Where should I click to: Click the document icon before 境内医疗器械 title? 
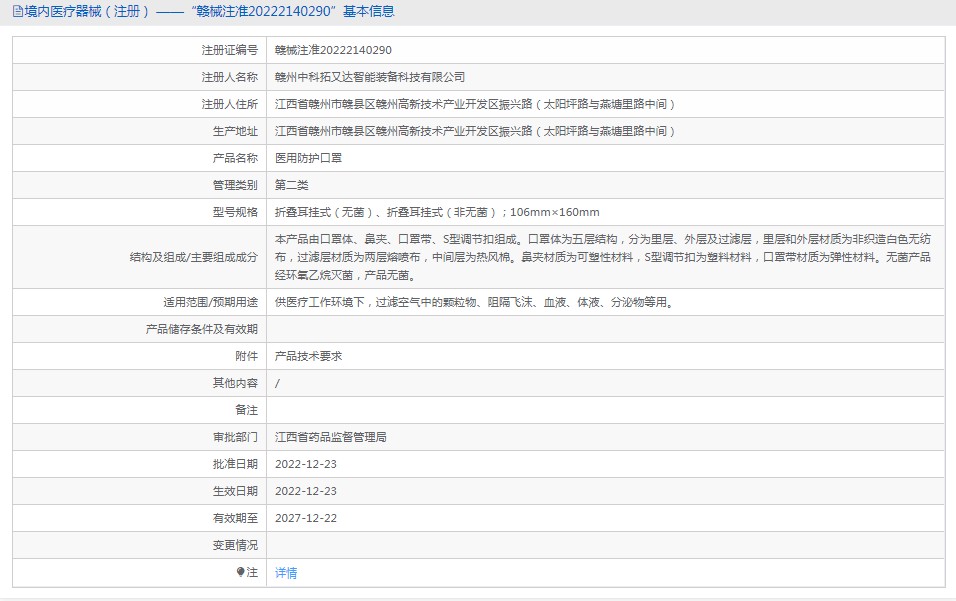(18, 11)
